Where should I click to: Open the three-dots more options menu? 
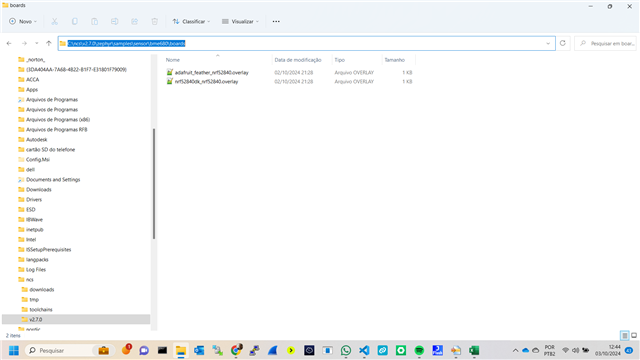pos(276,21)
